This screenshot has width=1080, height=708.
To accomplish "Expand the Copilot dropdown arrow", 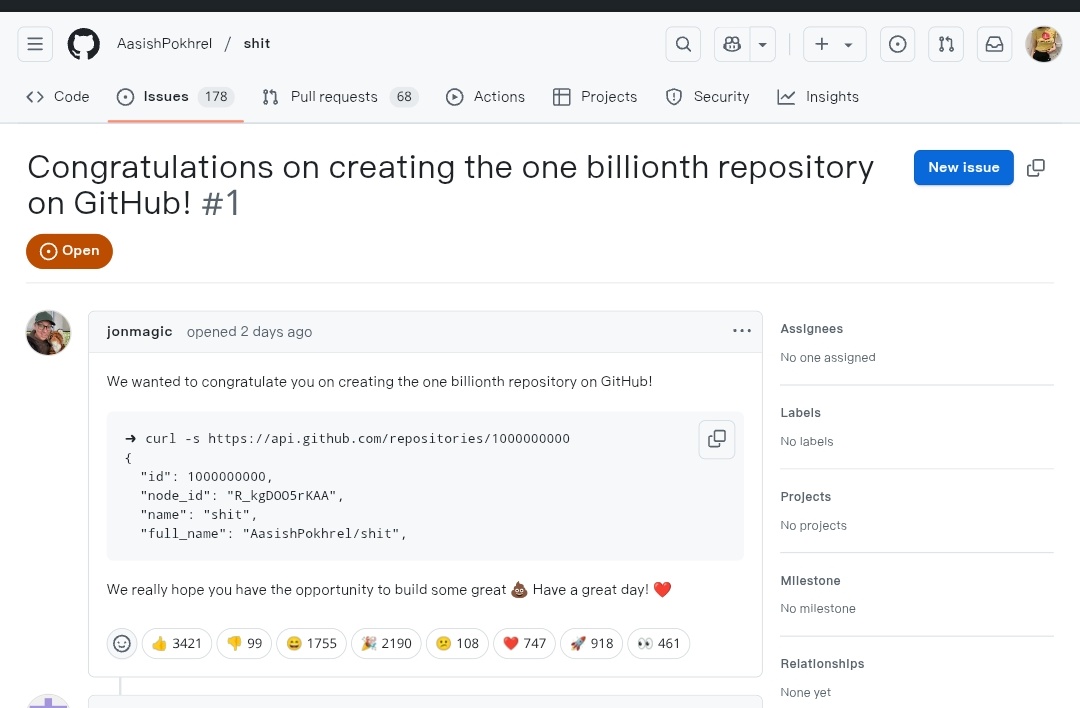I will point(762,44).
